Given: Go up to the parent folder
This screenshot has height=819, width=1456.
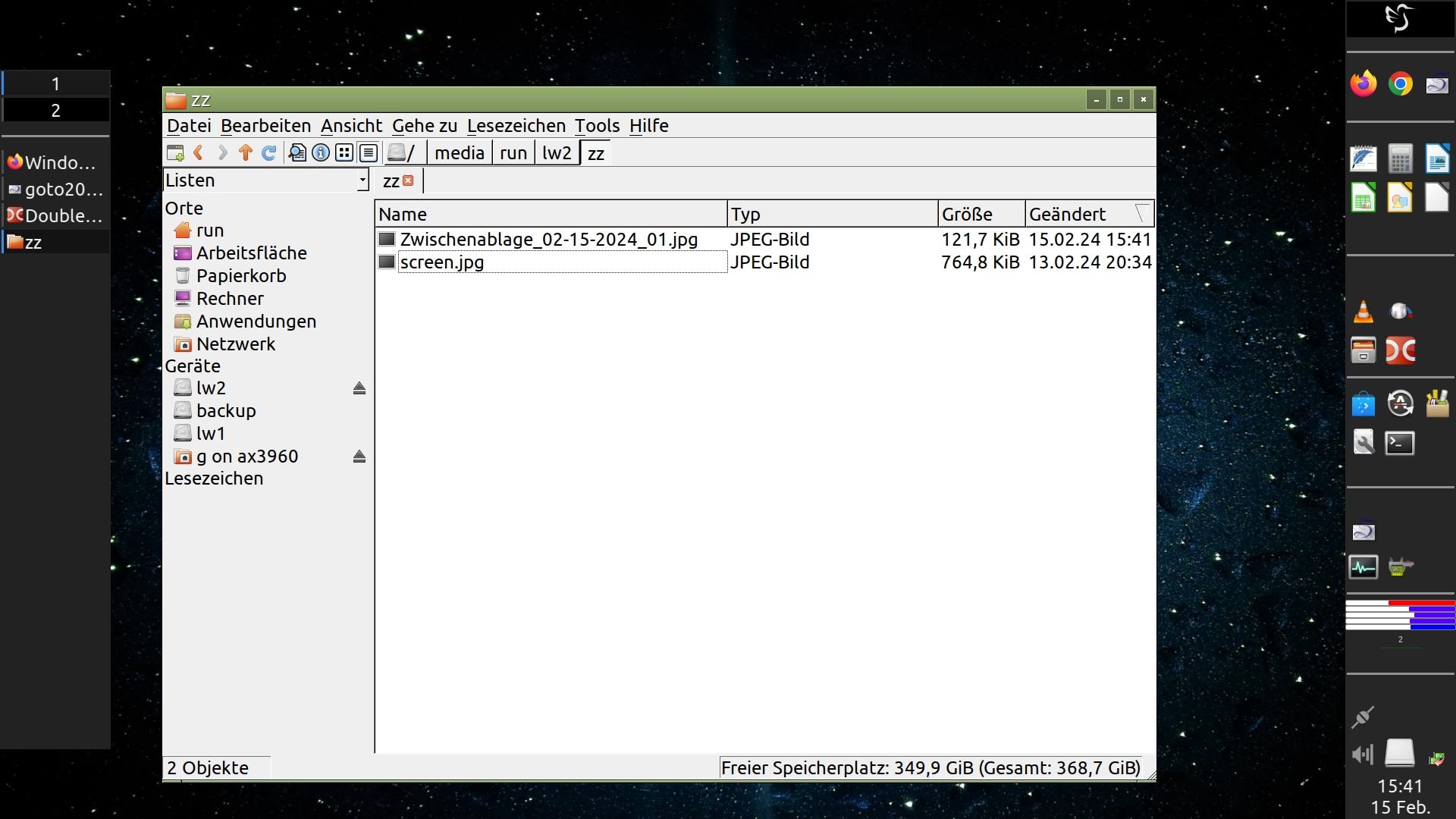Looking at the screenshot, I should pyautogui.click(x=245, y=153).
